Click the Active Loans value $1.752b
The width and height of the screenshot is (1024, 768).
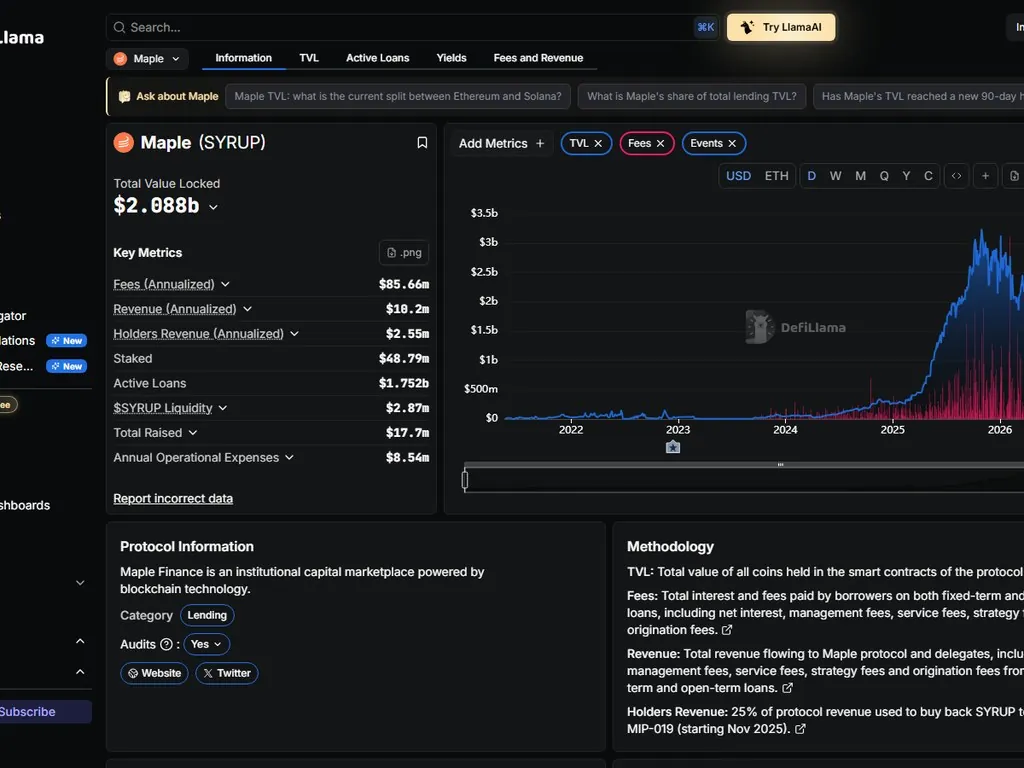coord(404,383)
